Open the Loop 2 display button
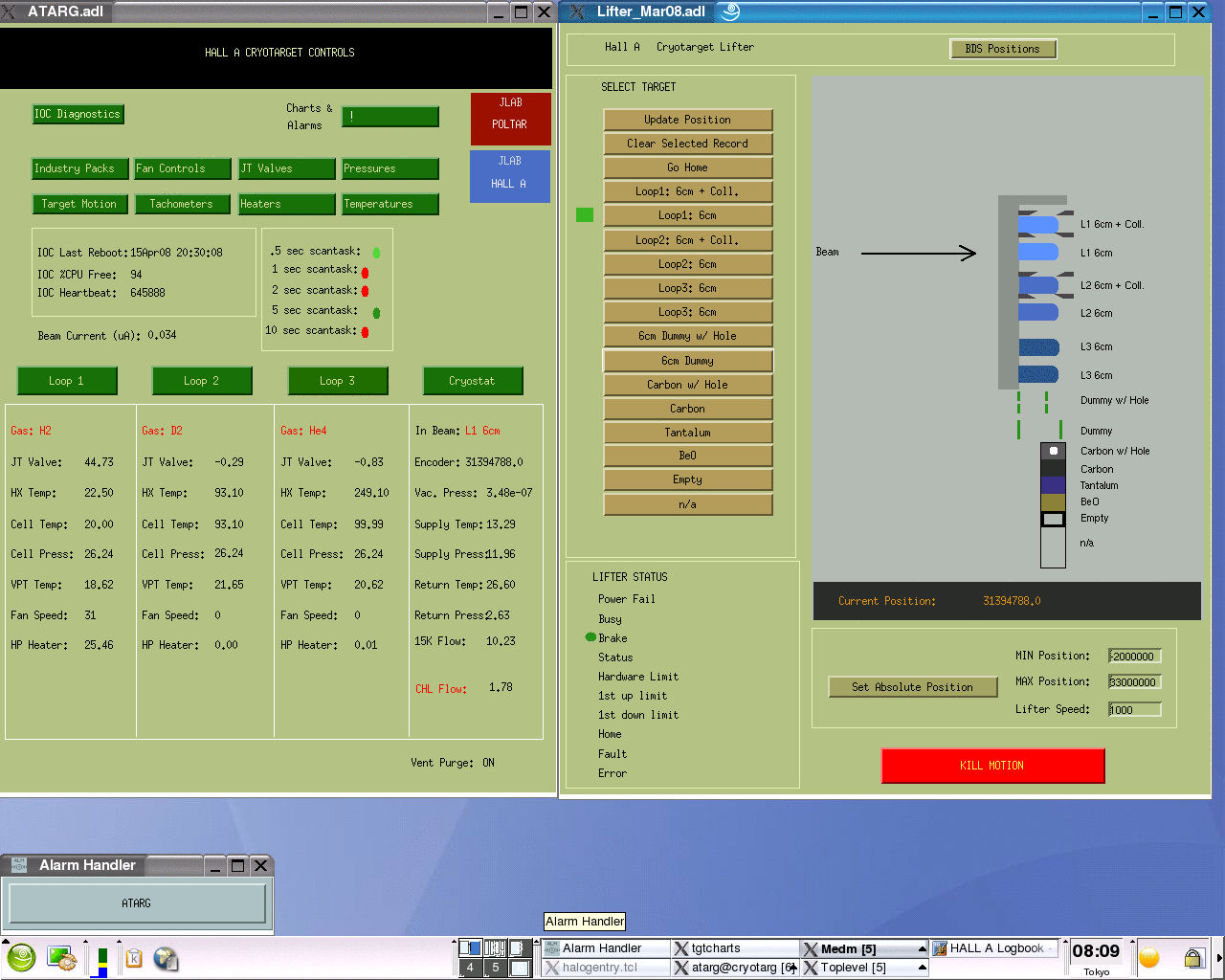Image resolution: width=1225 pixels, height=980 pixels. point(202,381)
